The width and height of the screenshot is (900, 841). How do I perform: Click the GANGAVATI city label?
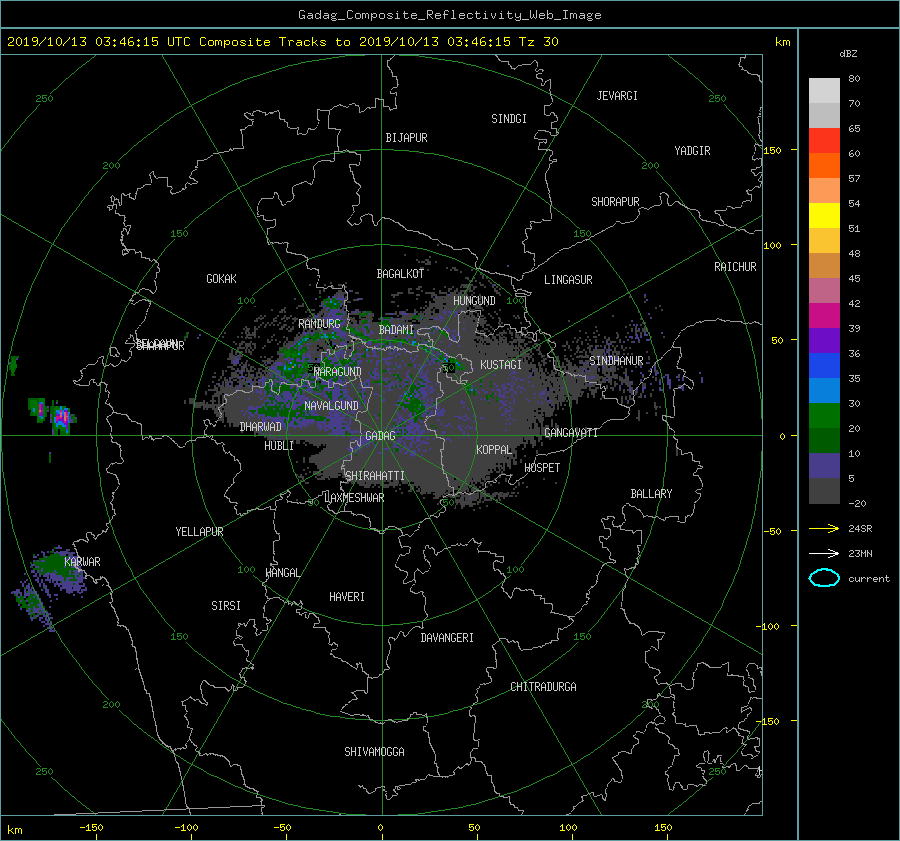coord(571,432)
